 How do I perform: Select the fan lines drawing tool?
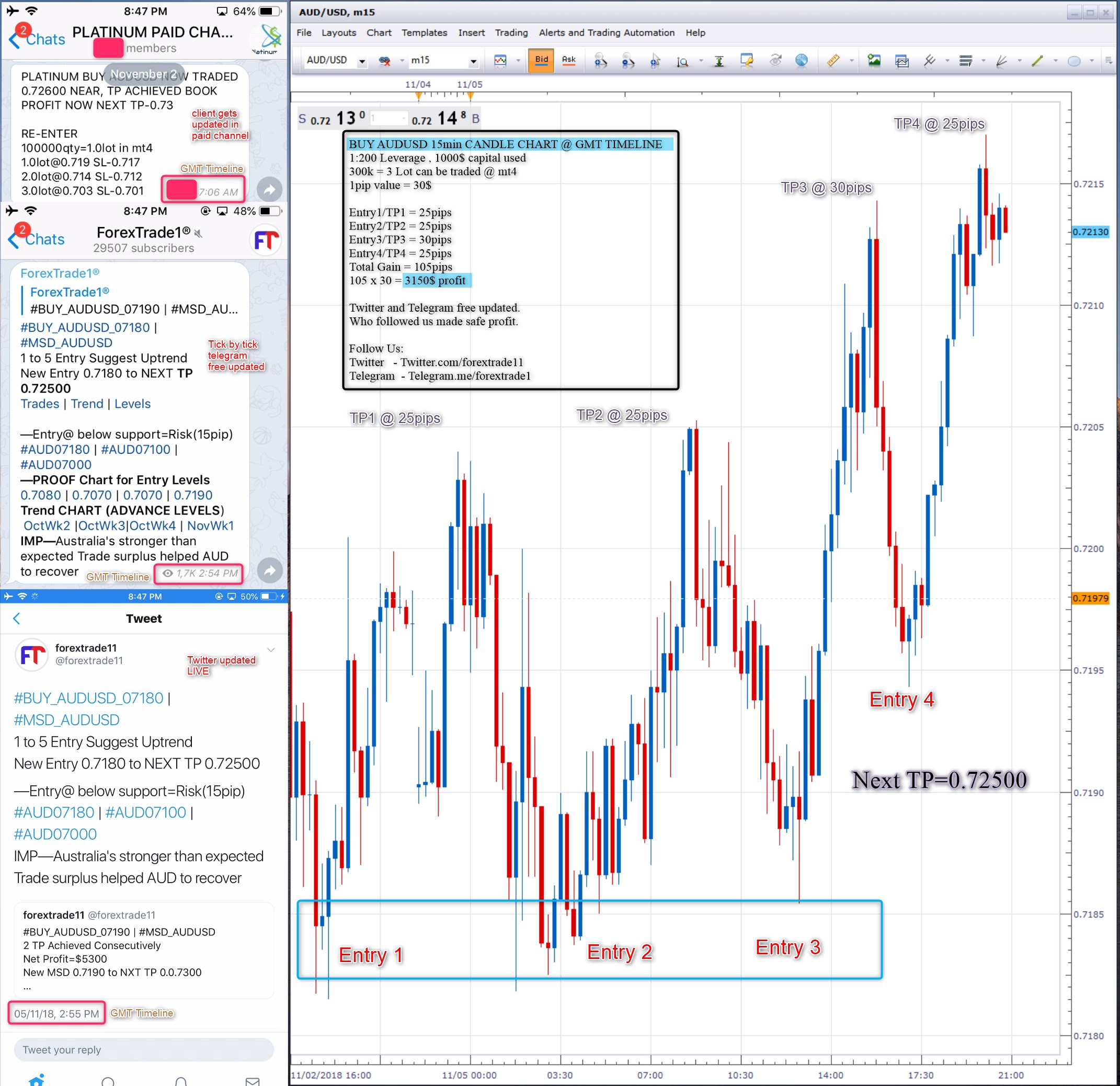pyautogui.click(x=1001, y=61)
